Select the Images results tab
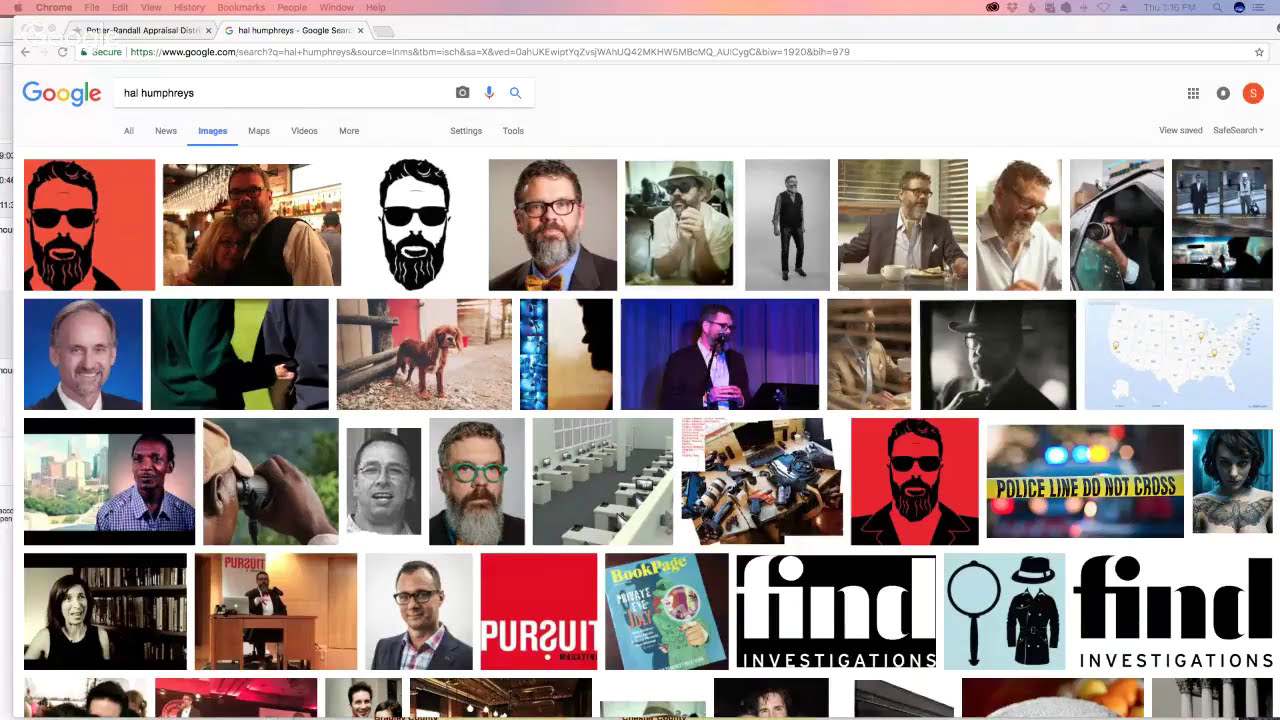Image resolution: width=1280 pixels, height=720 pixels. point(212,131)
